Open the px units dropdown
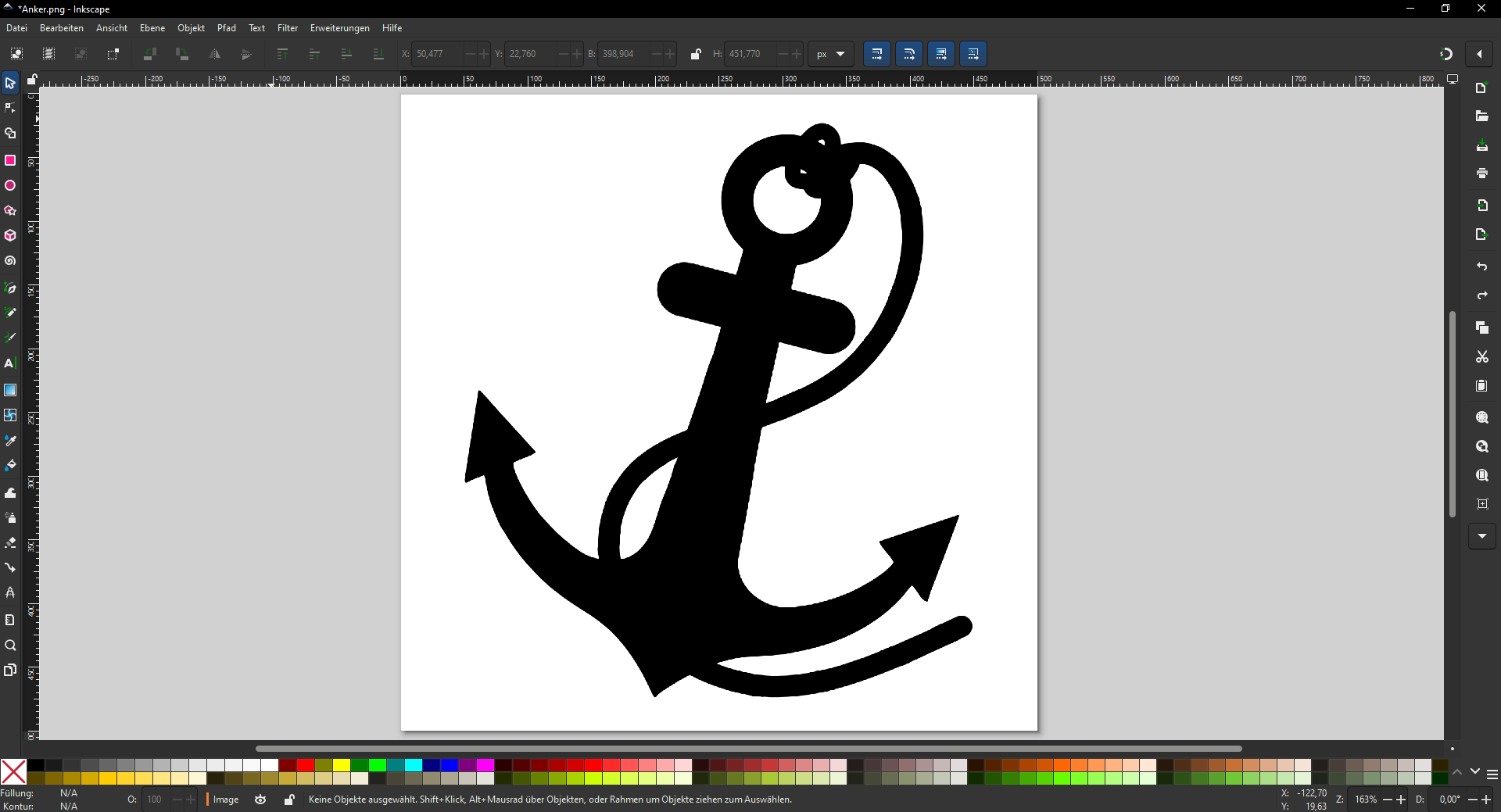The image size is (1501, 812). (x=831, y=54)
